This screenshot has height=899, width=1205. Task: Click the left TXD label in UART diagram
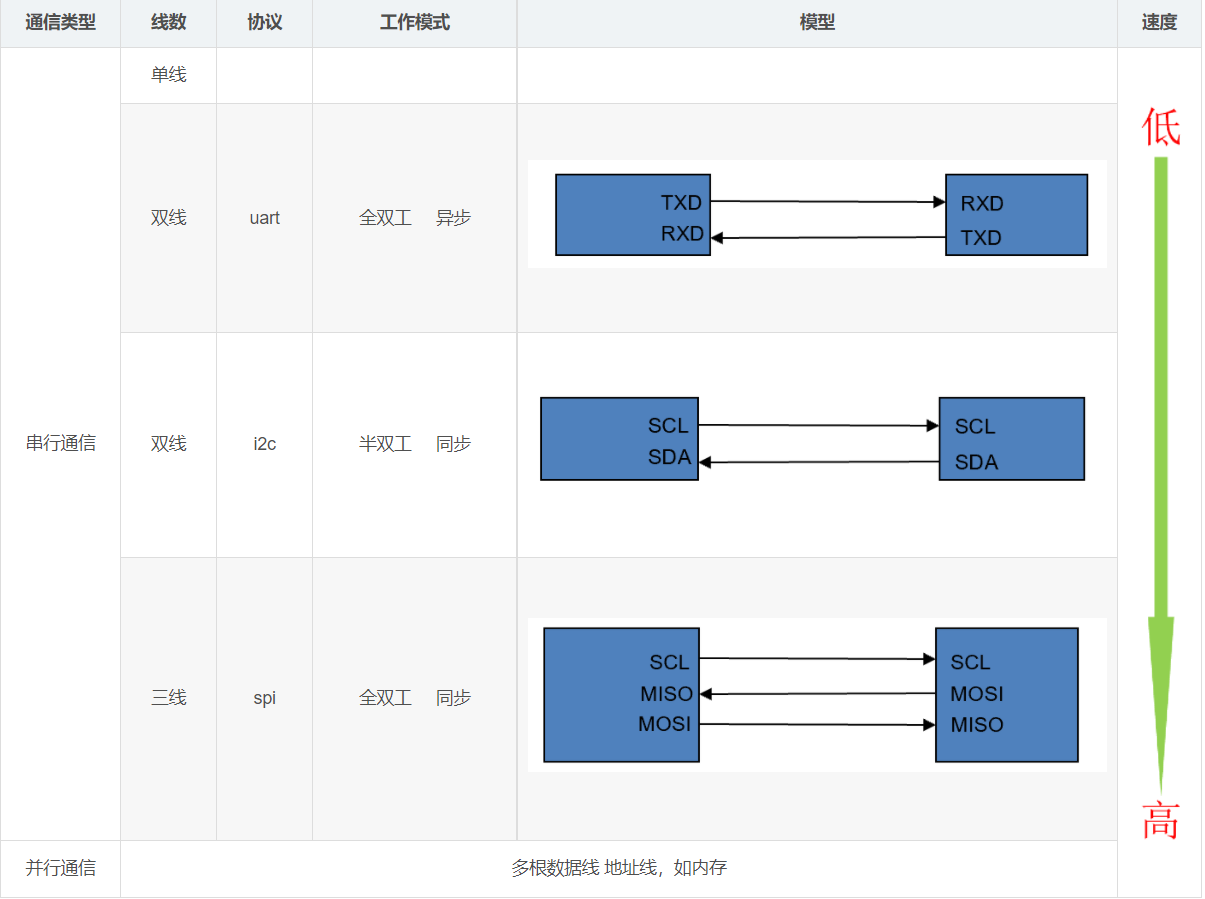point(681,203)
